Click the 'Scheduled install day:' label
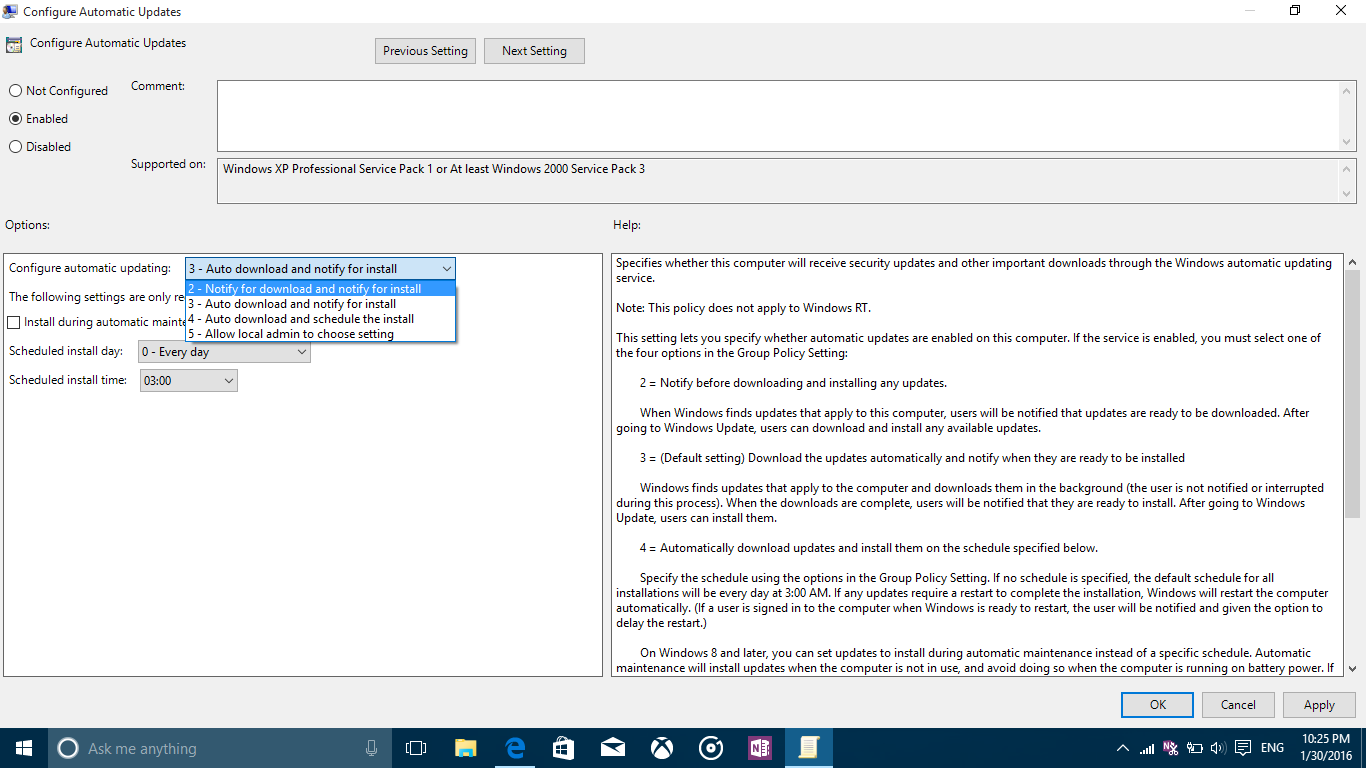Image resolution: width=1366 pixels, height=768 pixels. pos(66,352)
